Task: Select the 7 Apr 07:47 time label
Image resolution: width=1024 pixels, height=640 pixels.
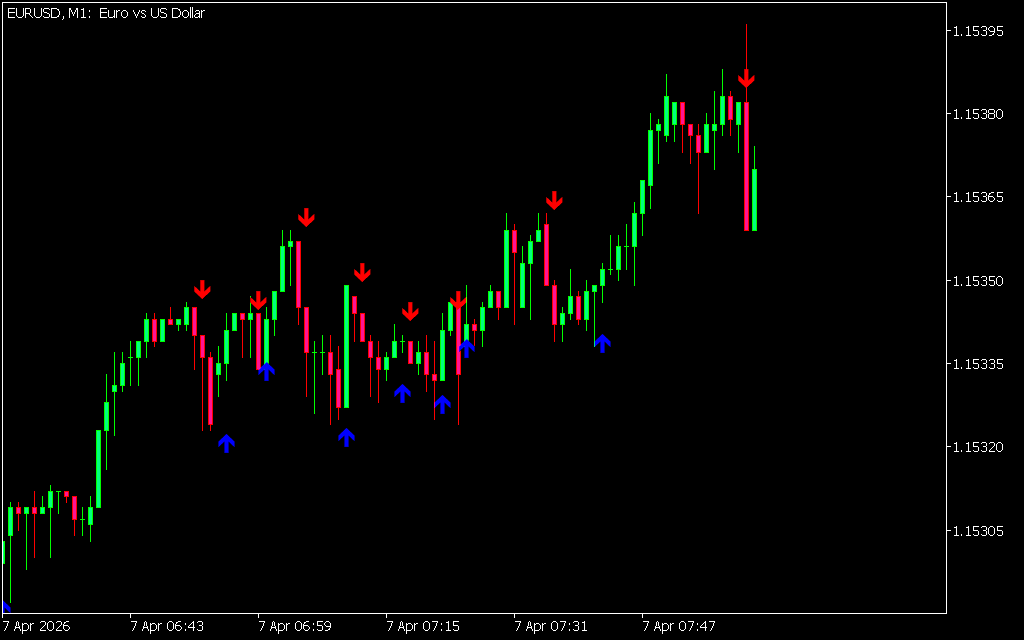Action: click(679, 627)
